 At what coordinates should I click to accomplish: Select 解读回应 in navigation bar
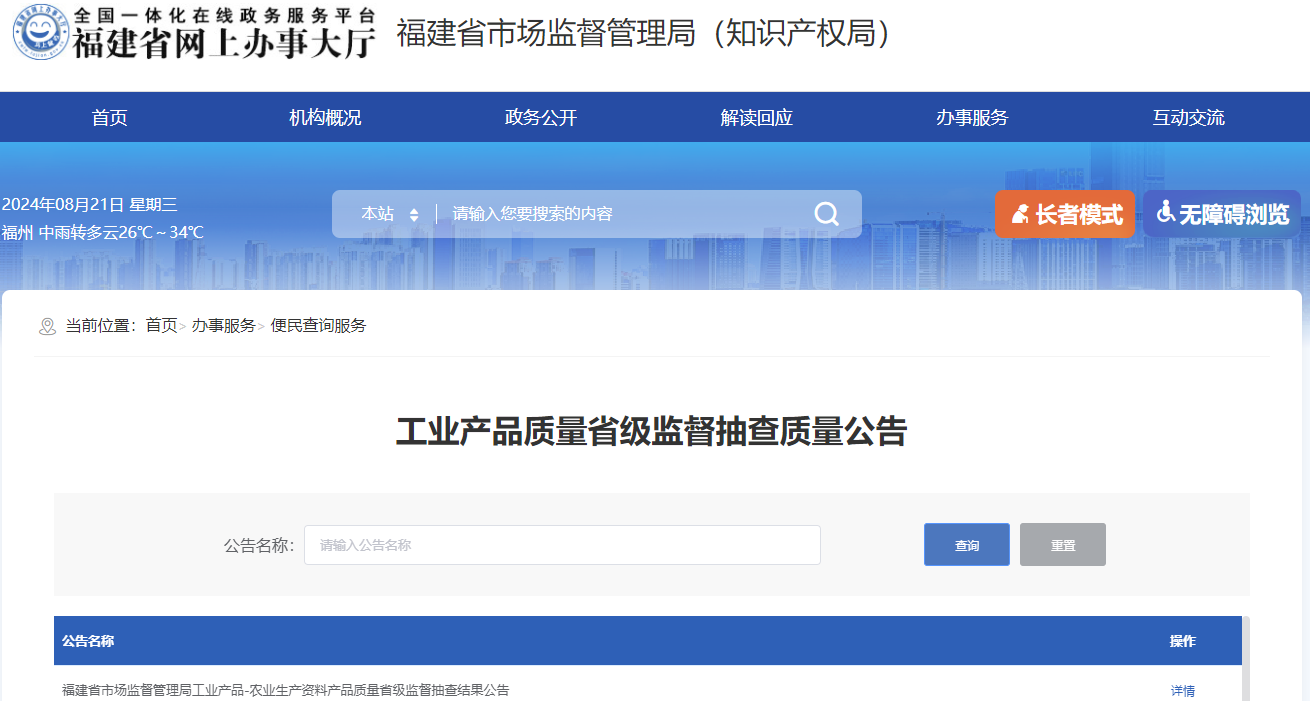point(757,117)
